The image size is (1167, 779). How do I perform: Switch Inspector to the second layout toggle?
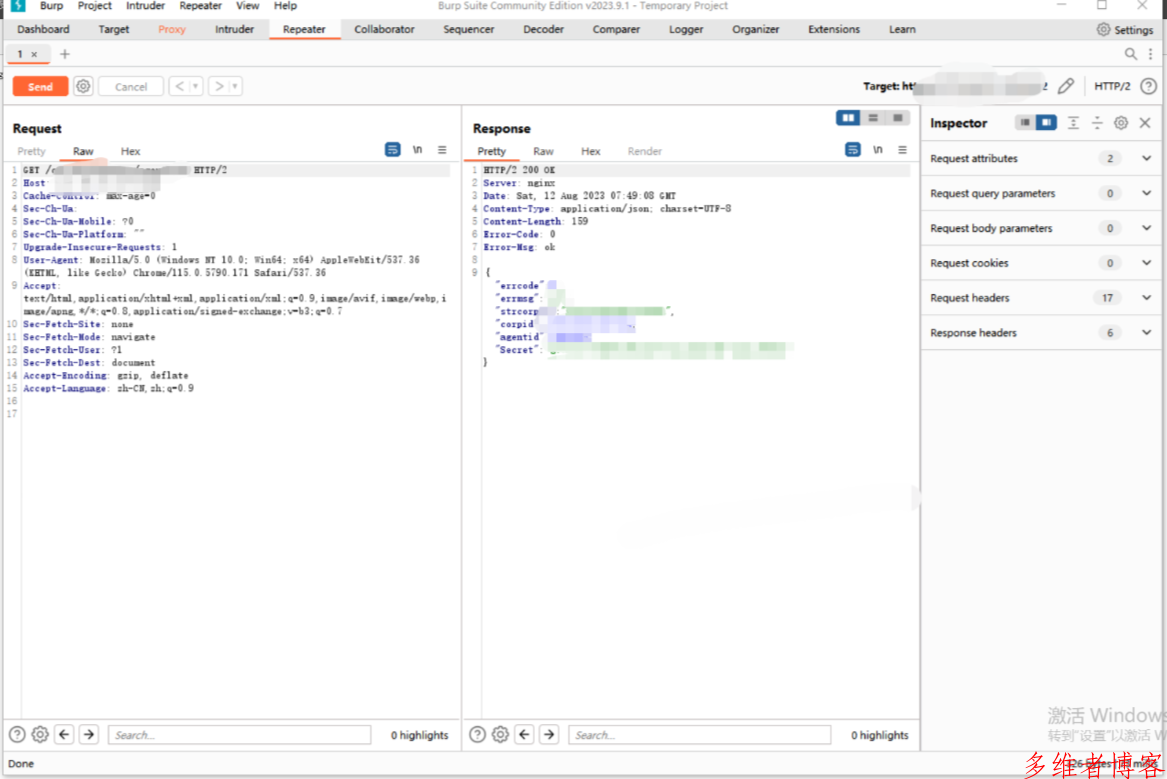point(1046,123)
